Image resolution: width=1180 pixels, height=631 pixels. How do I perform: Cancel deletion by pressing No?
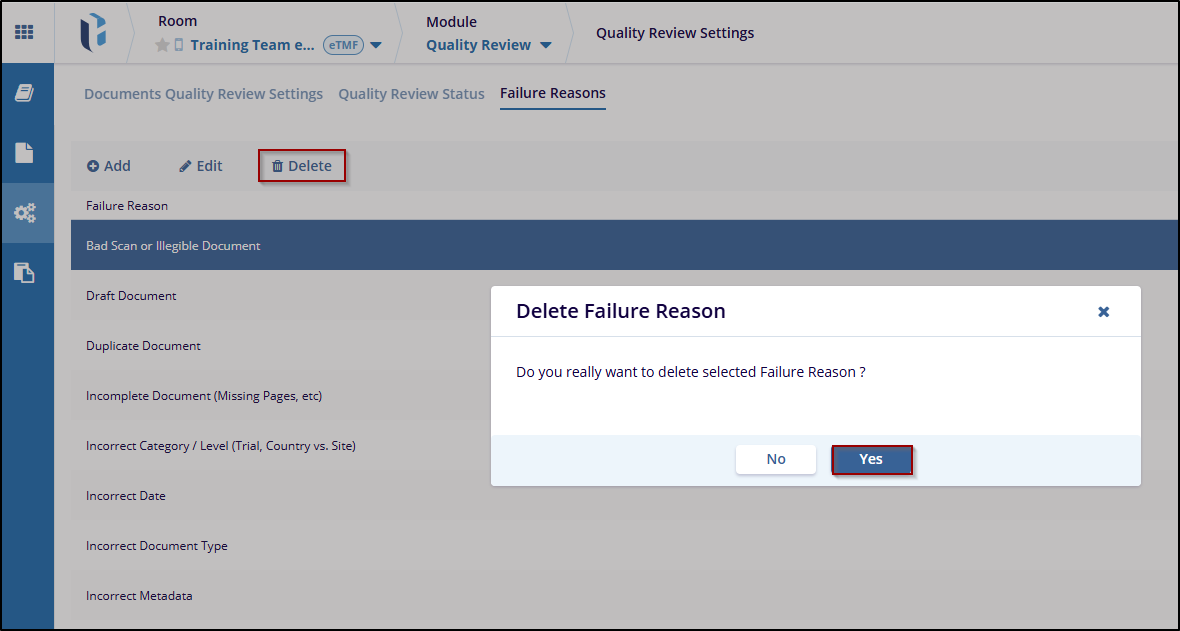776,459
